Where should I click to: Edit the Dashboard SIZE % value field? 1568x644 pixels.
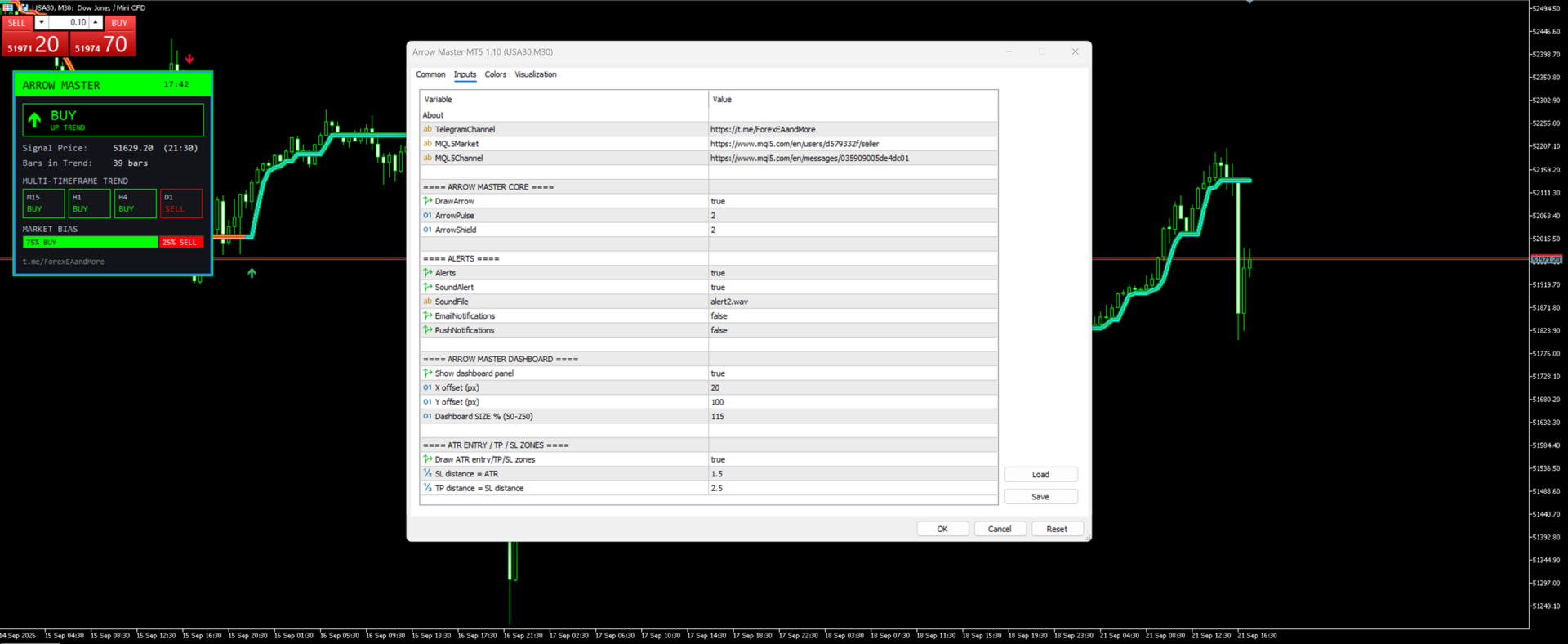click(853, 417)
